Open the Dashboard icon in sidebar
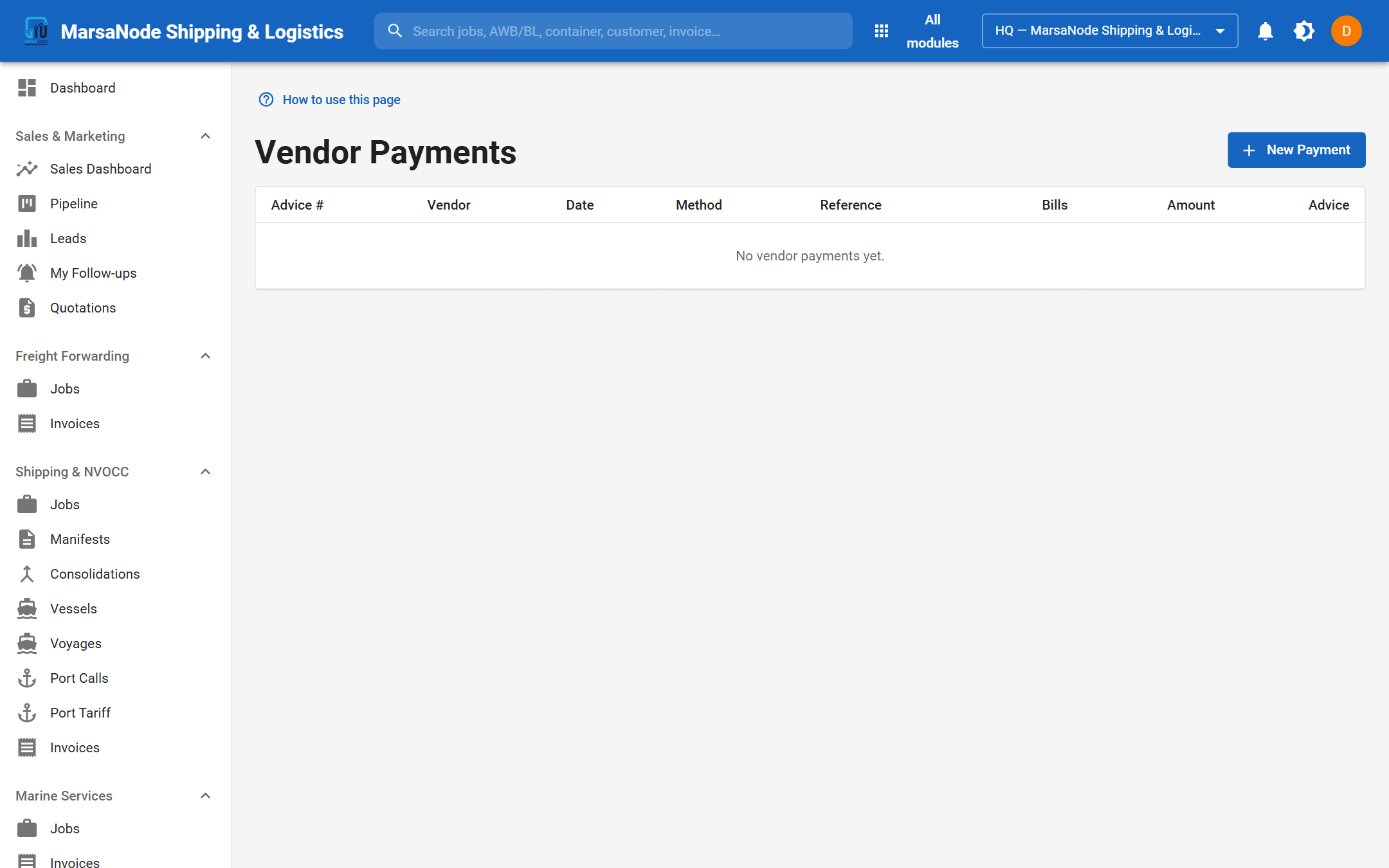Image resolution: width=1389 pixels, height=868 pixels. 27,88
